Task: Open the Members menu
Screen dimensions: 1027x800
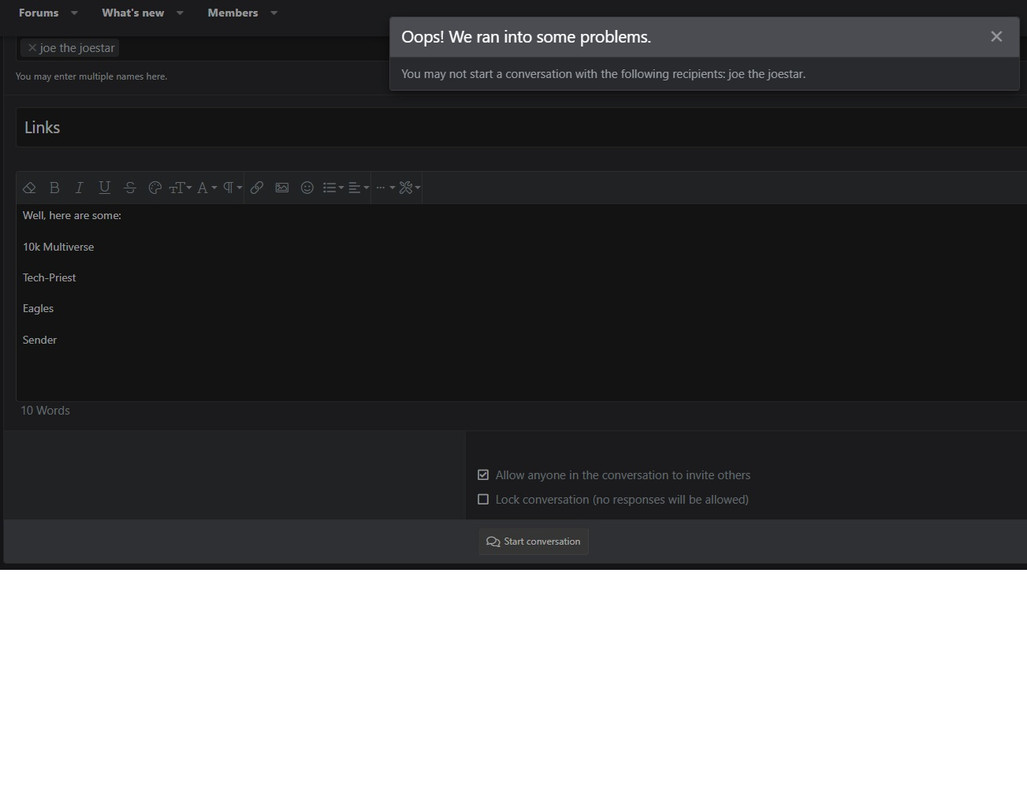Action: [233, 12]
